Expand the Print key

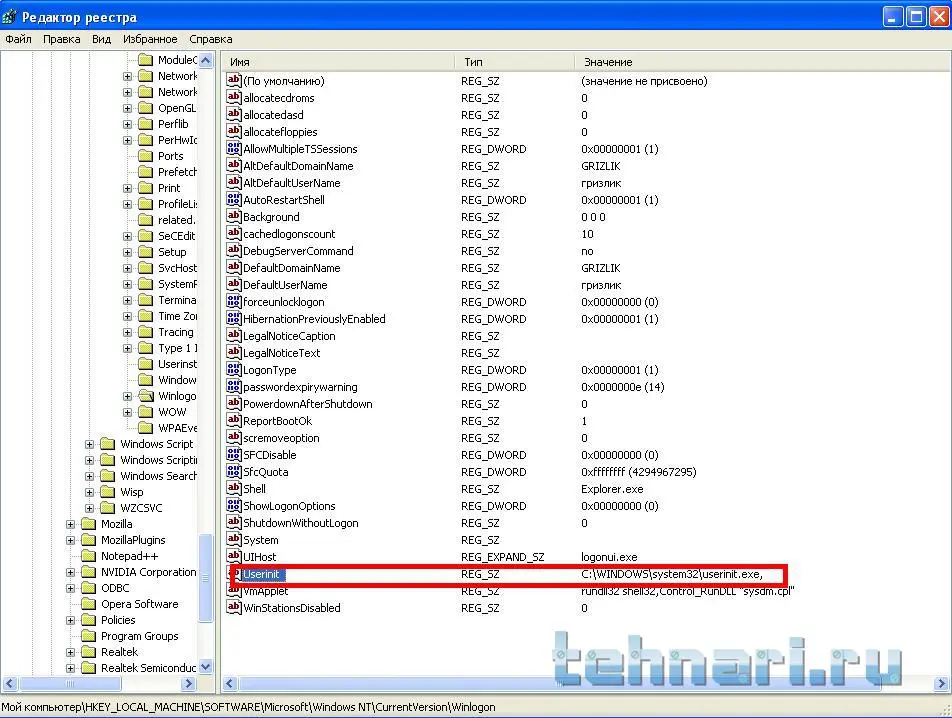[128, 189]
